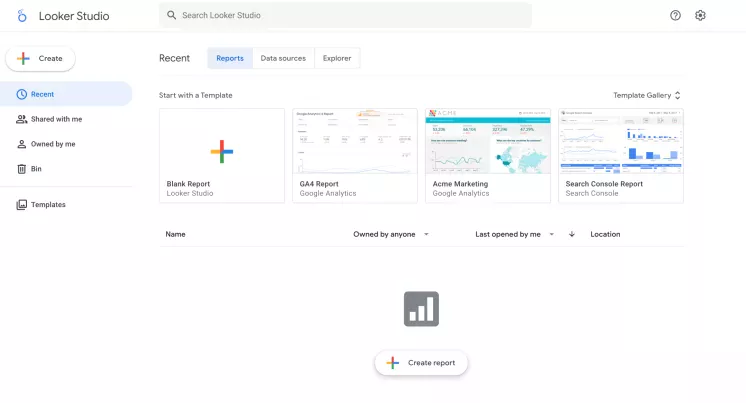The width and height of the screenshot is (746, 403).
Task: Open Shared with me in sidebar
Action: coord(66,119)
